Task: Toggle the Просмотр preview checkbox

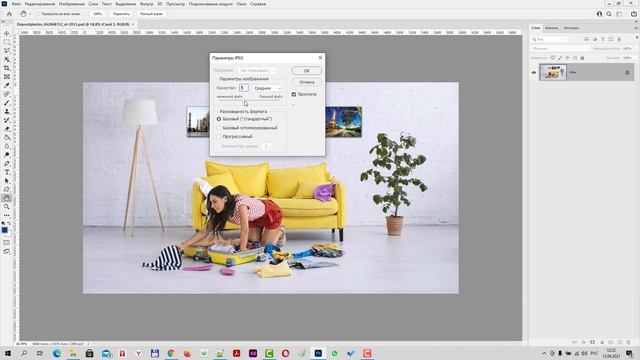Action: (x=293, y=94)
